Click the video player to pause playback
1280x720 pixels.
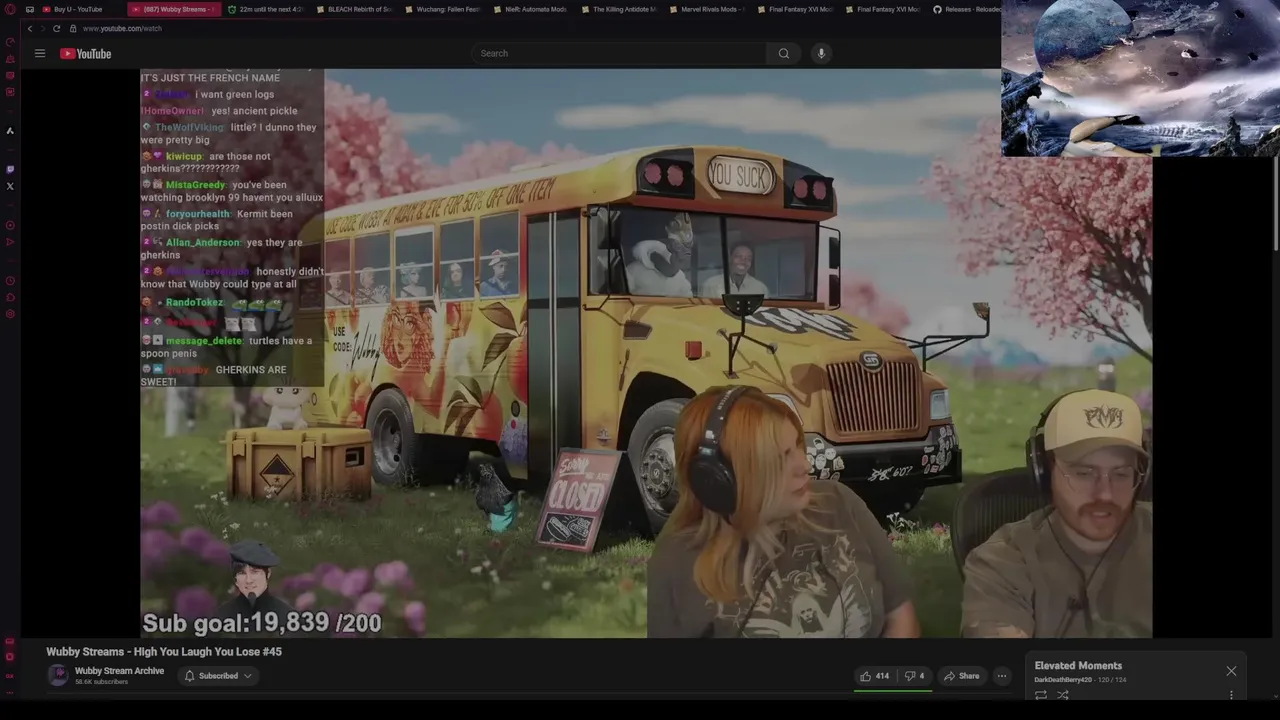point(646,353)
